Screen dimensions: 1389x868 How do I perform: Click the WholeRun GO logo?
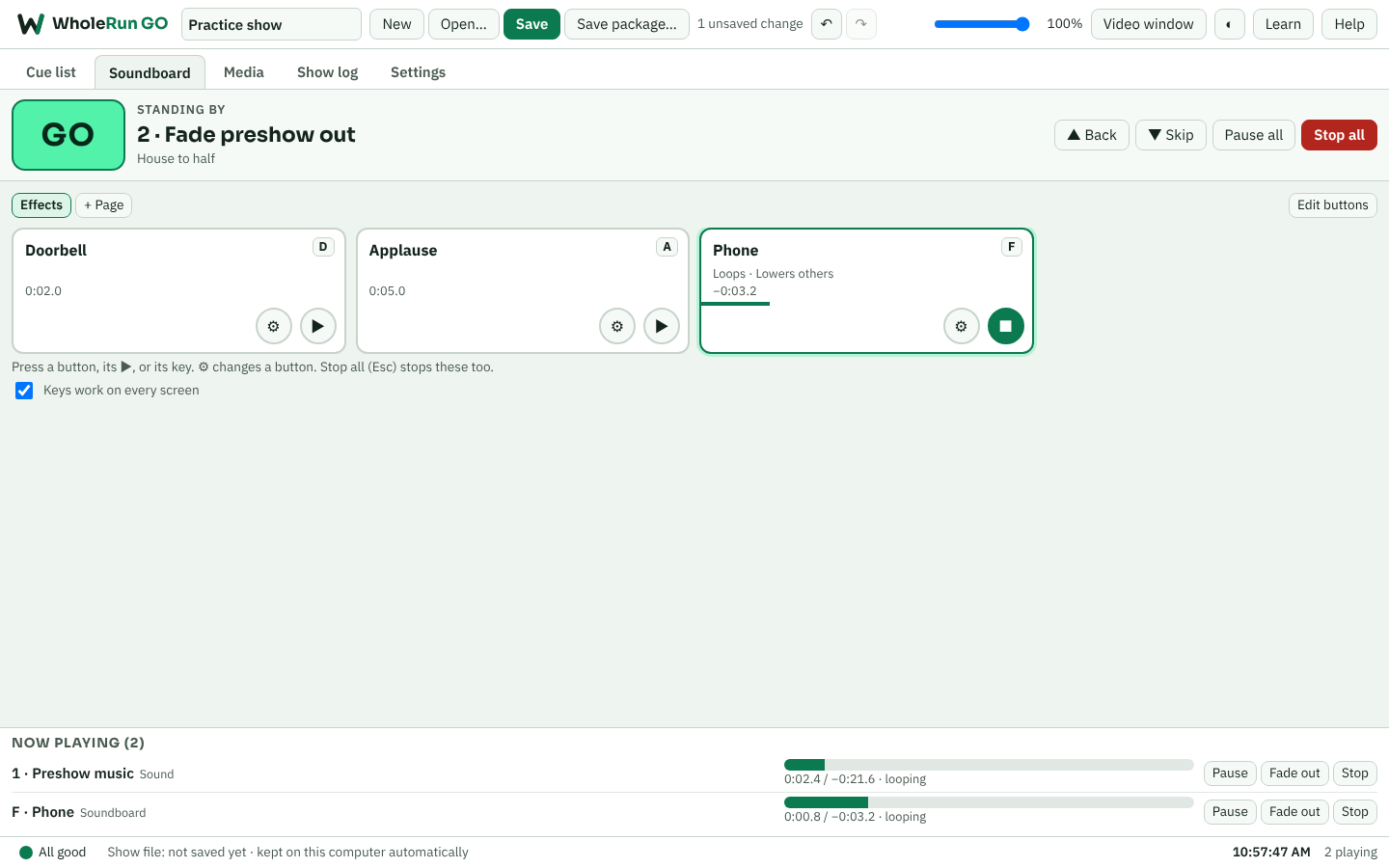[x=93, y=24]
